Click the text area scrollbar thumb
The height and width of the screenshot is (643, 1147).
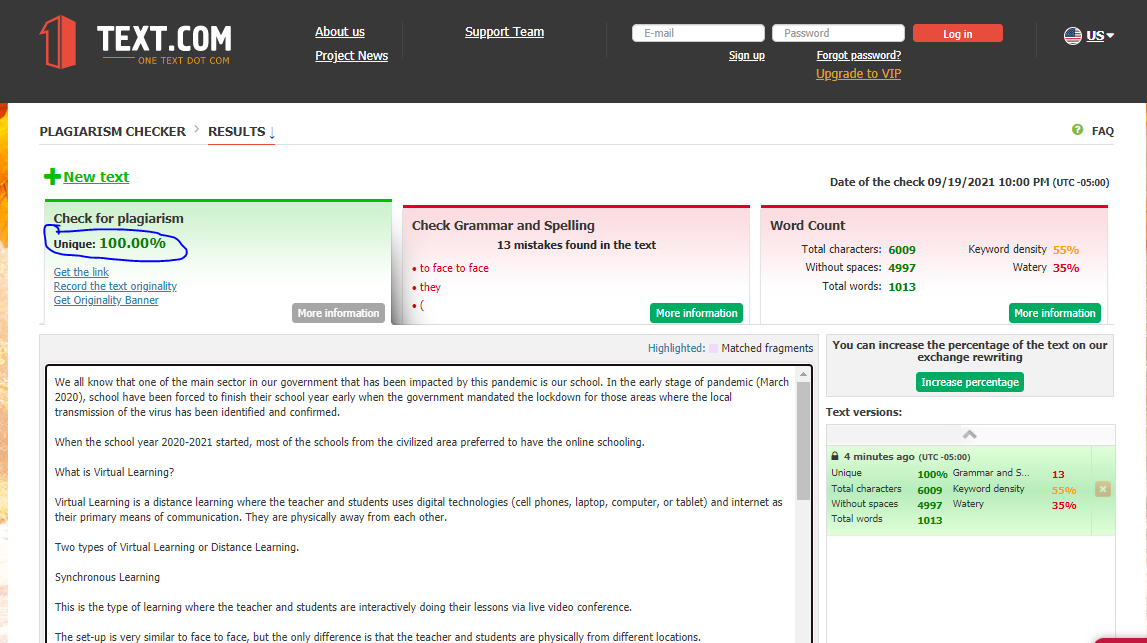803,441
